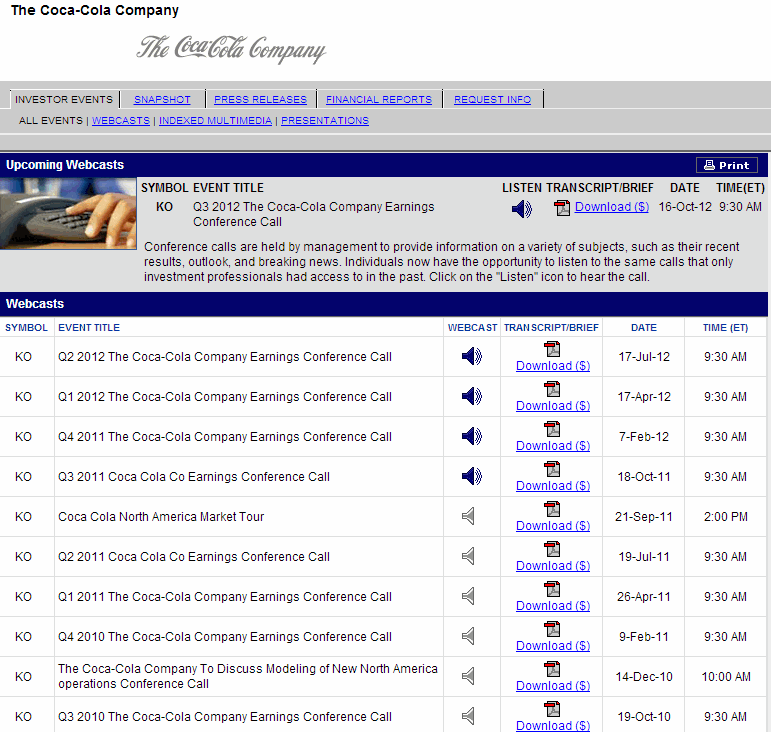Viewport: 771px width, 732px height.
Task: Show the Presentations sub-section
Action: click(324, 121)
